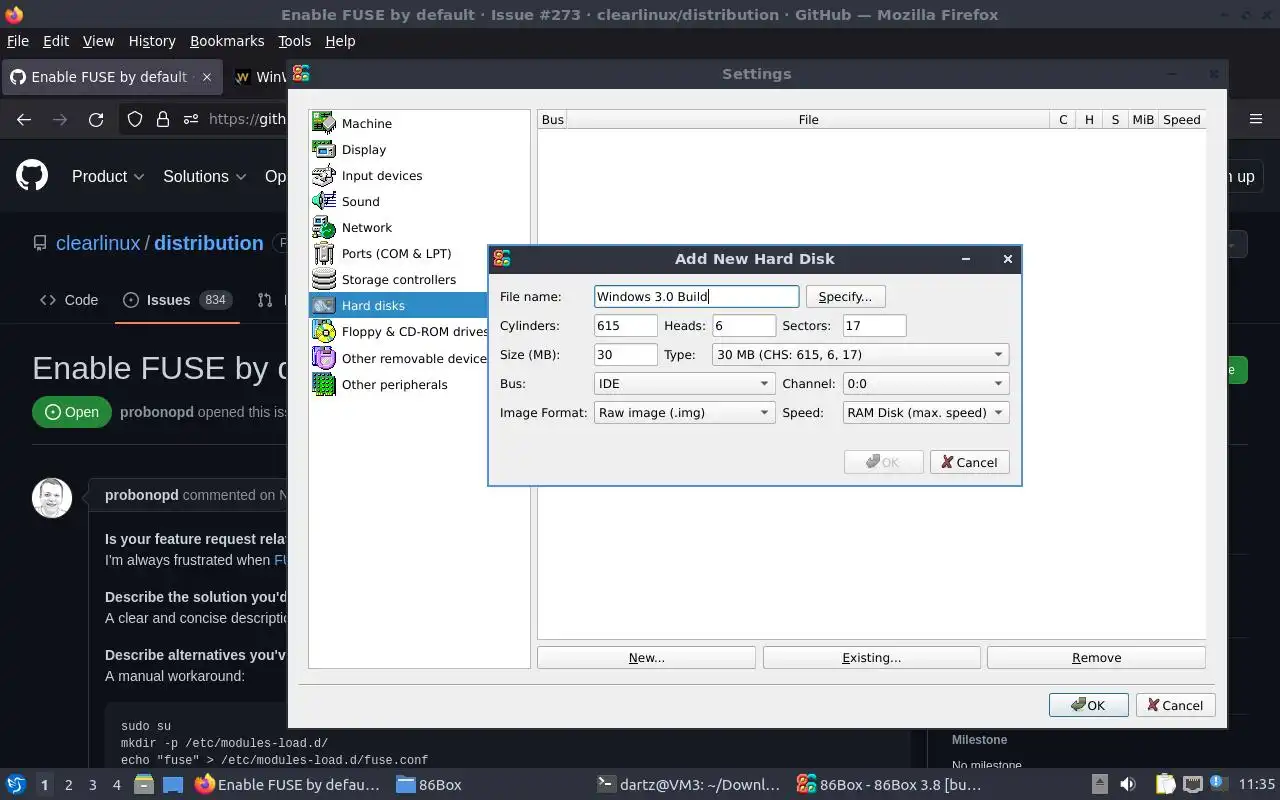Click the Cylinders input field
The image size is (1280, 800).
[x=625, y=325]
